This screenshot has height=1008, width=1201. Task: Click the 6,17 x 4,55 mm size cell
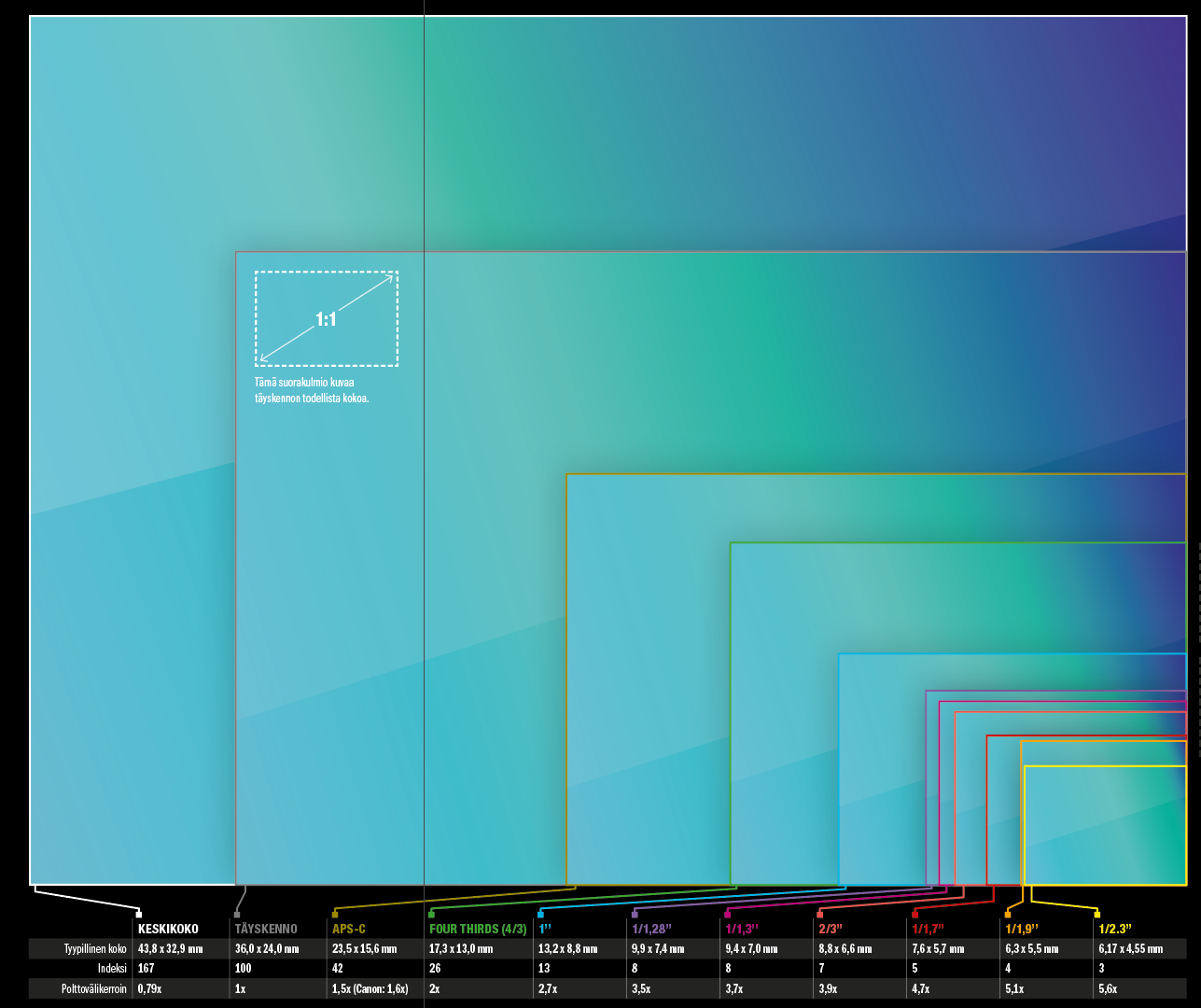point(1130,948)
